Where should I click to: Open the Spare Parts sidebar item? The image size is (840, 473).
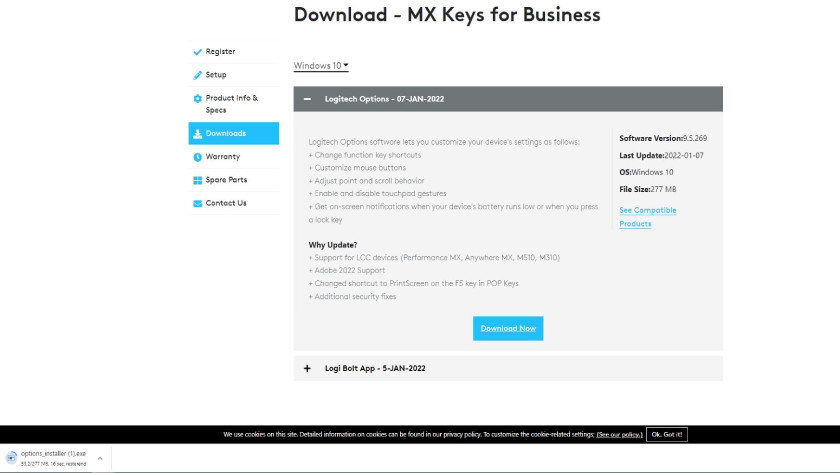pyautogui.click(x=226, y=180)
